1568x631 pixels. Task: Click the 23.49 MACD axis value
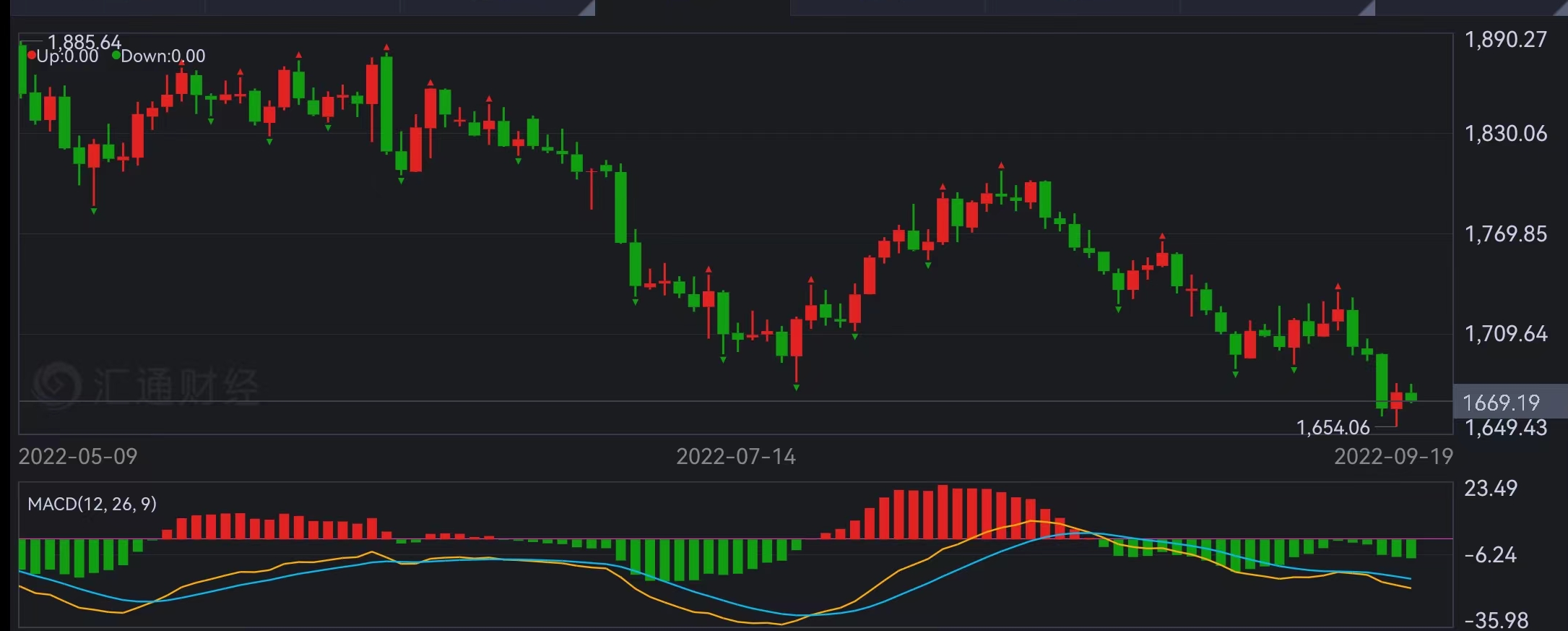click(x=1490, y=489)
